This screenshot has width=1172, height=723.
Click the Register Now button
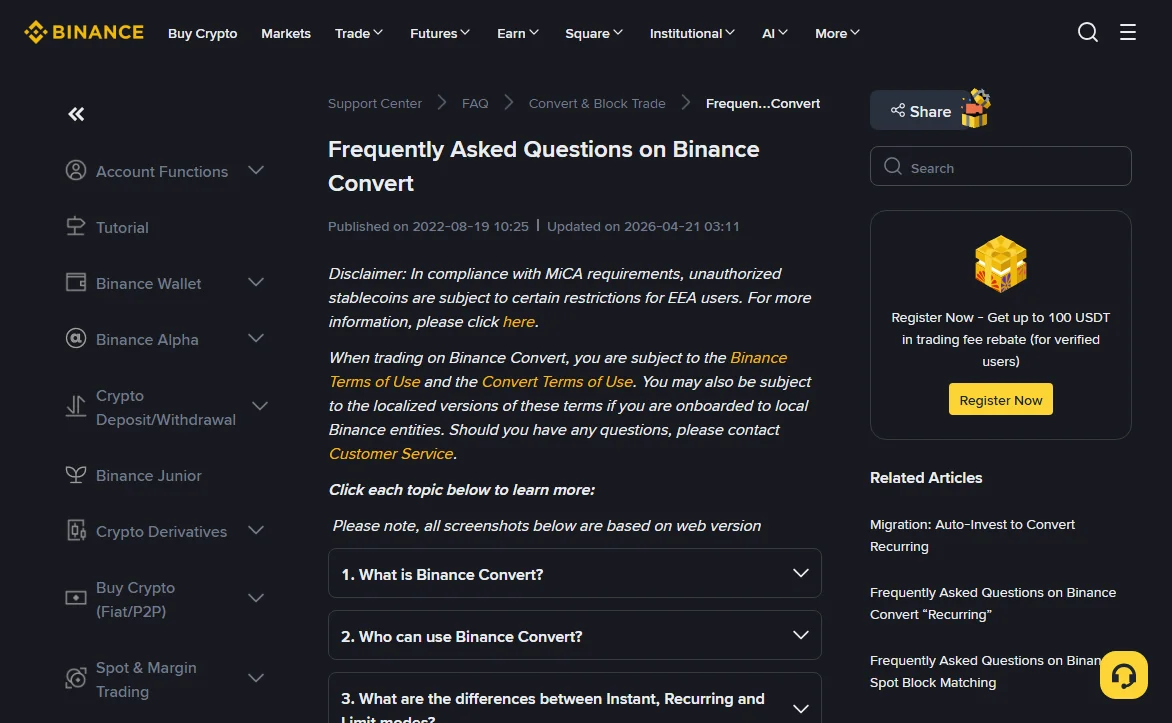1000,400
